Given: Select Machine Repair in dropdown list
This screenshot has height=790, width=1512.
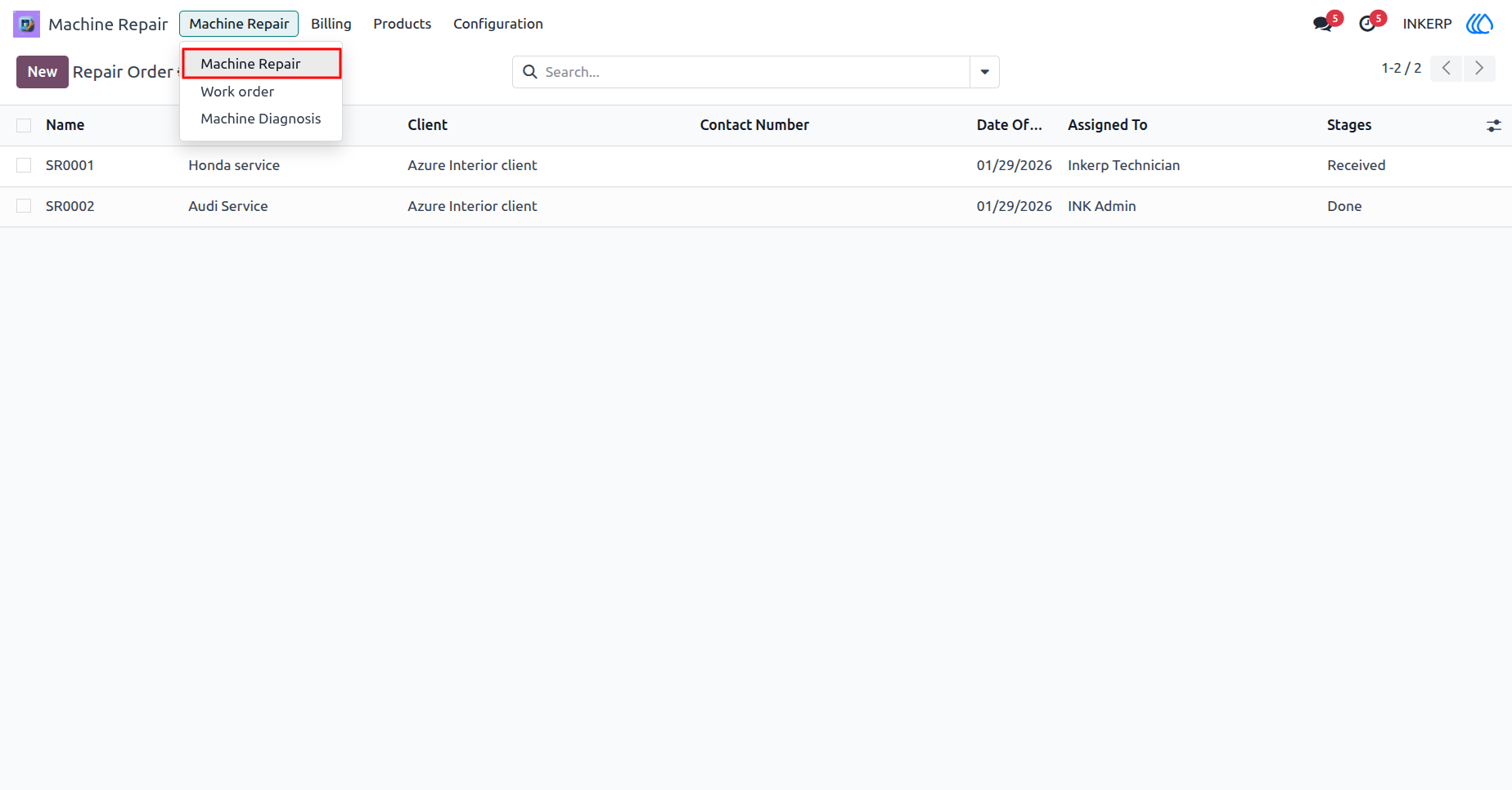Looking at the screenshot, I should pos(261,64).
